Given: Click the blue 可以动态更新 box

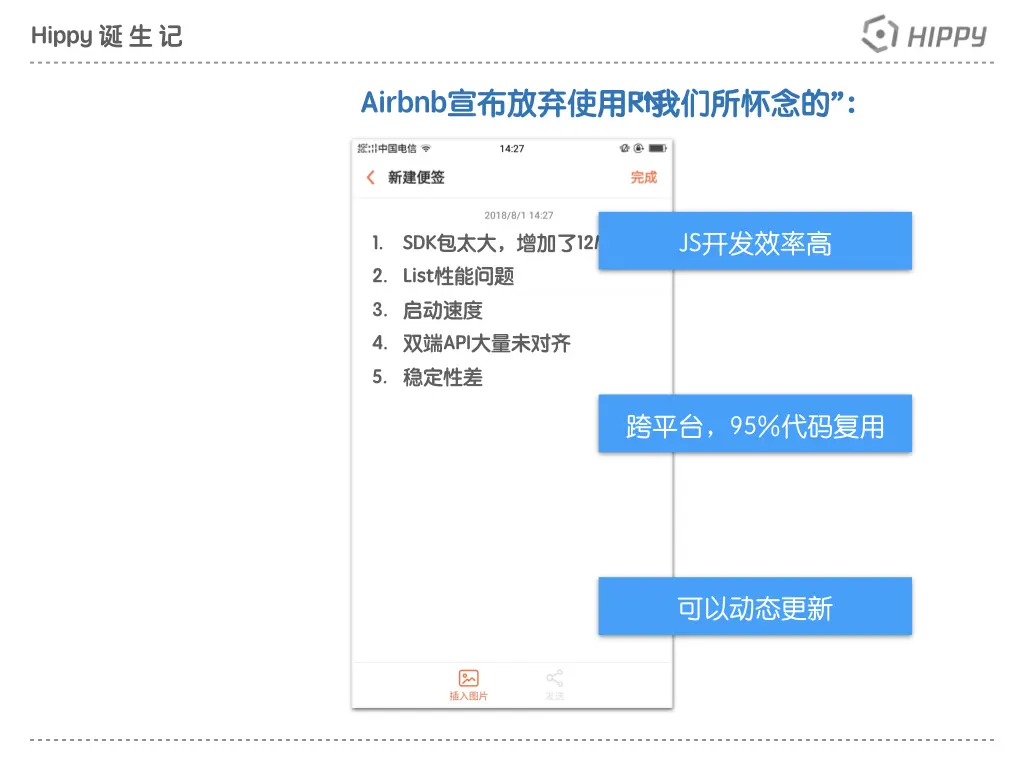Looking at the screenshot, I should click(x=755, y=606).
